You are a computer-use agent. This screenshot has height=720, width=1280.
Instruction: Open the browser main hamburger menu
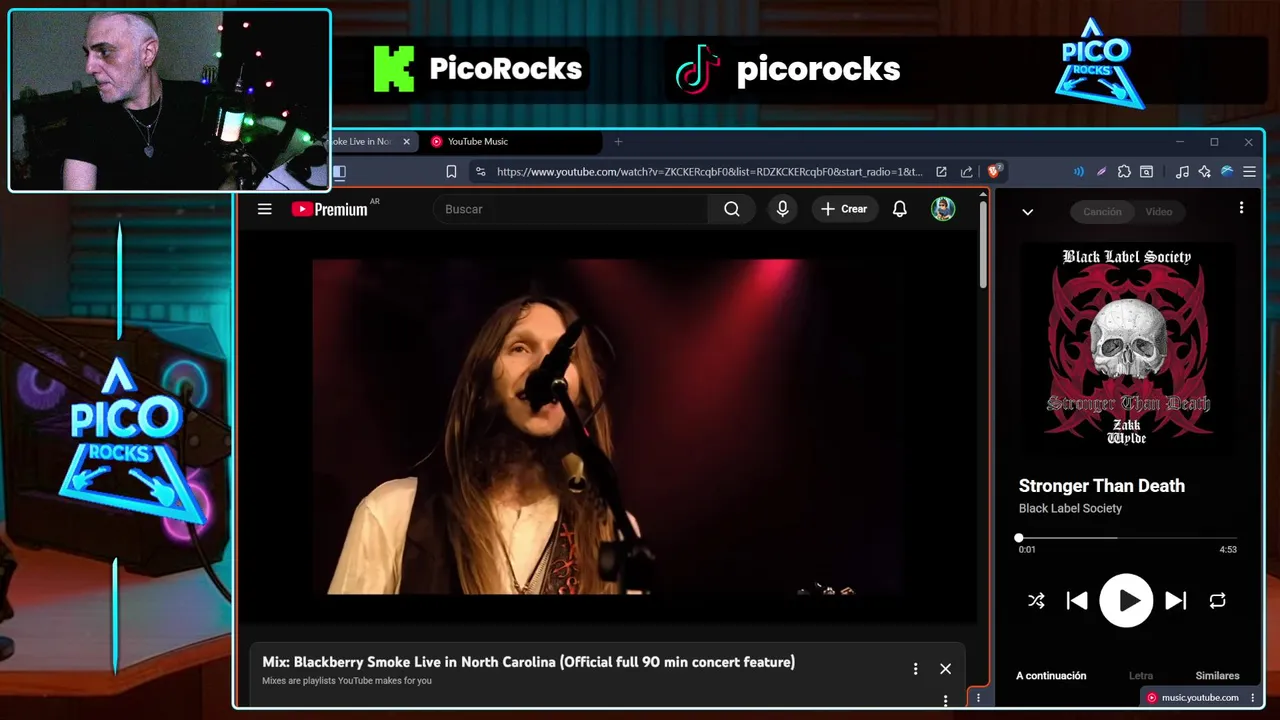pos(1249,172)
